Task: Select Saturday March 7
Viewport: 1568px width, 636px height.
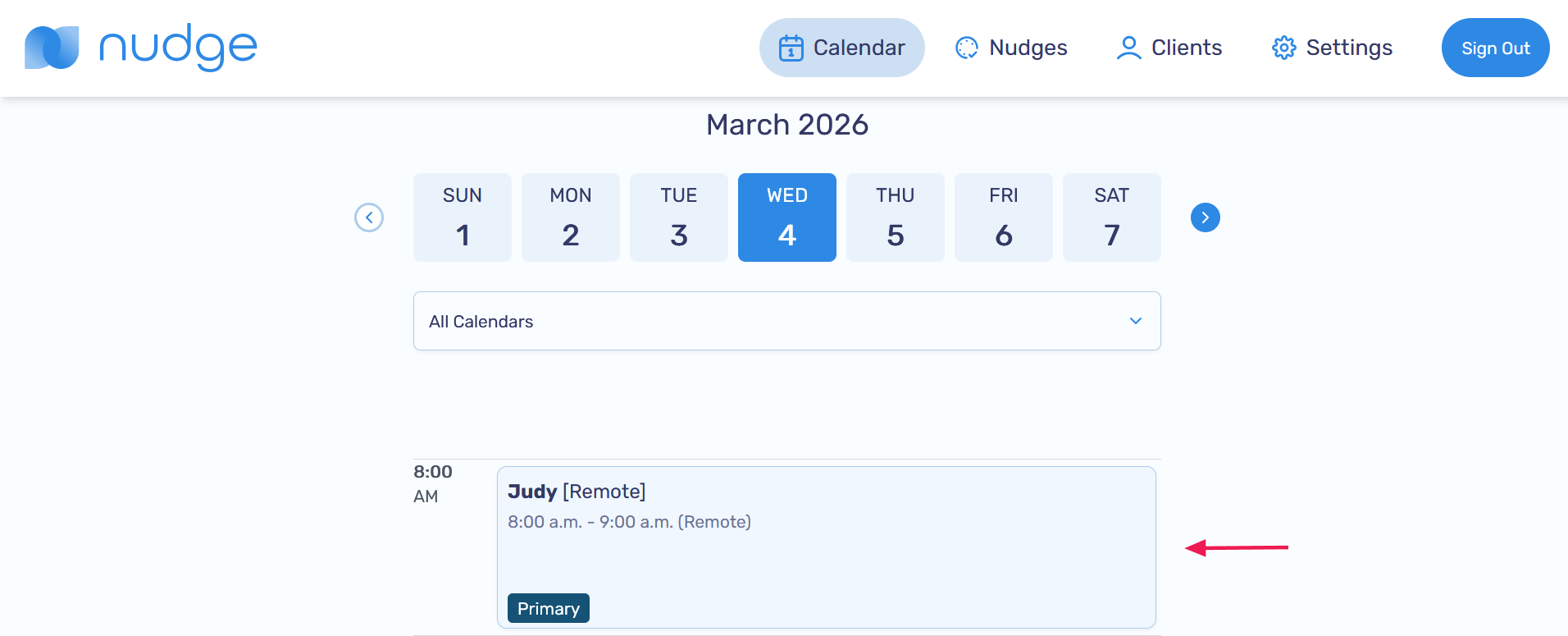Action: point(1112,217)
